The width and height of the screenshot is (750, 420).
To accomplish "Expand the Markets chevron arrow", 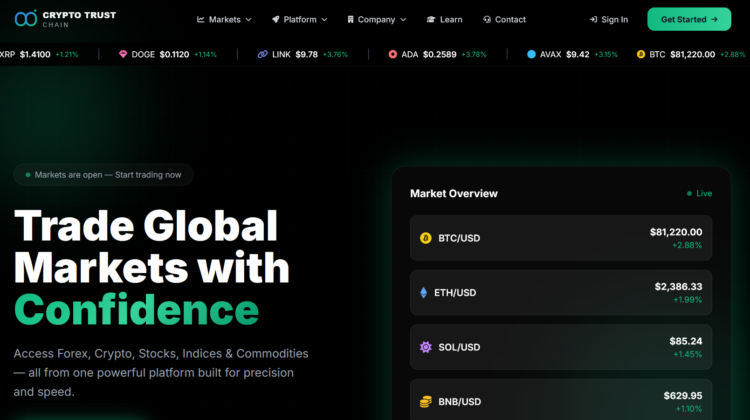I will coord(248,20).
